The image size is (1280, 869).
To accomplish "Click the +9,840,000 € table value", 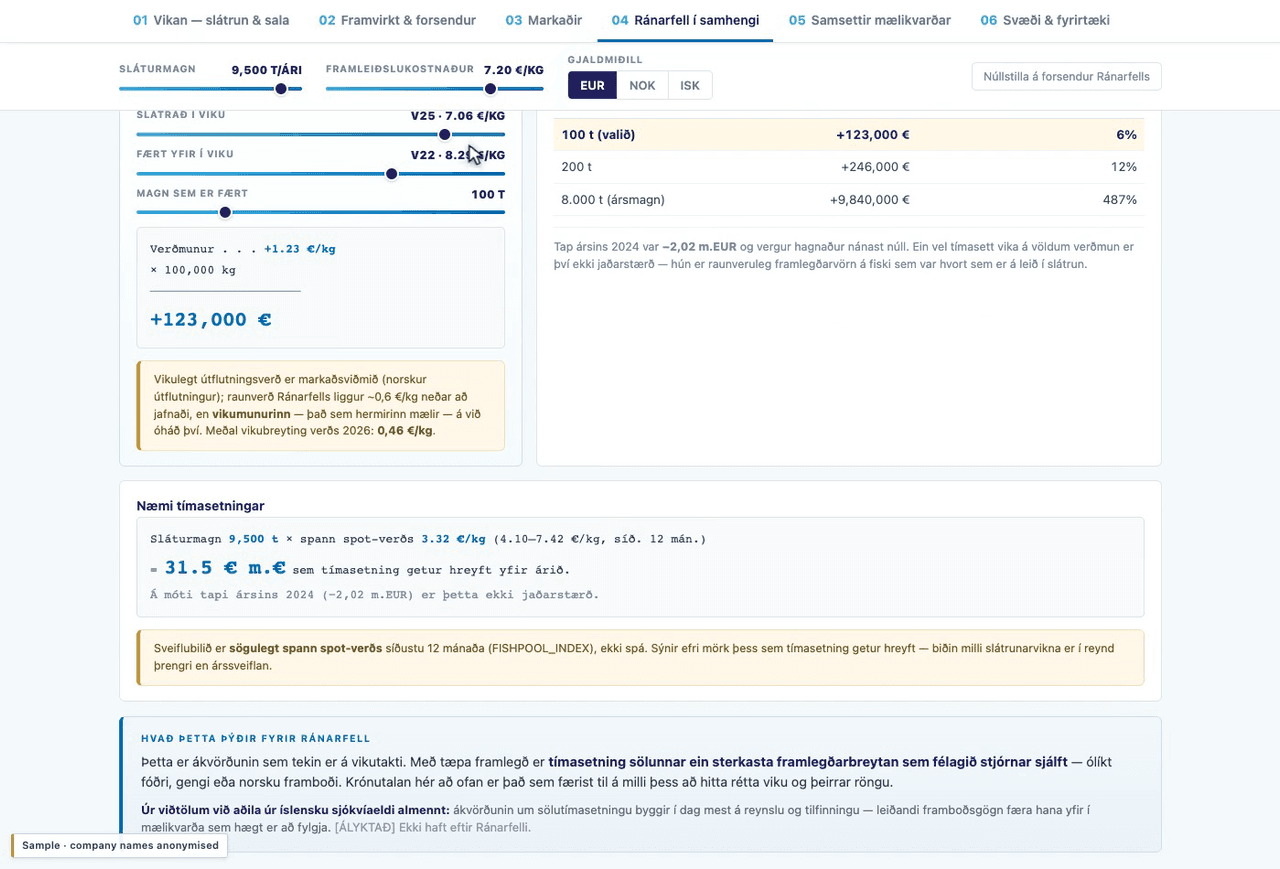I will 869,199.
